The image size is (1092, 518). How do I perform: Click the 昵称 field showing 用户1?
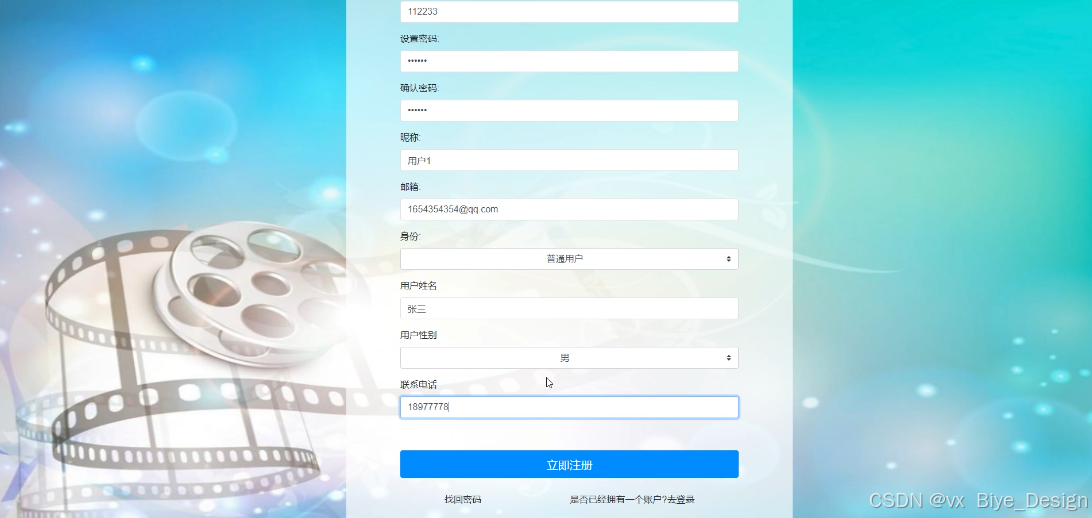point(569,160)
